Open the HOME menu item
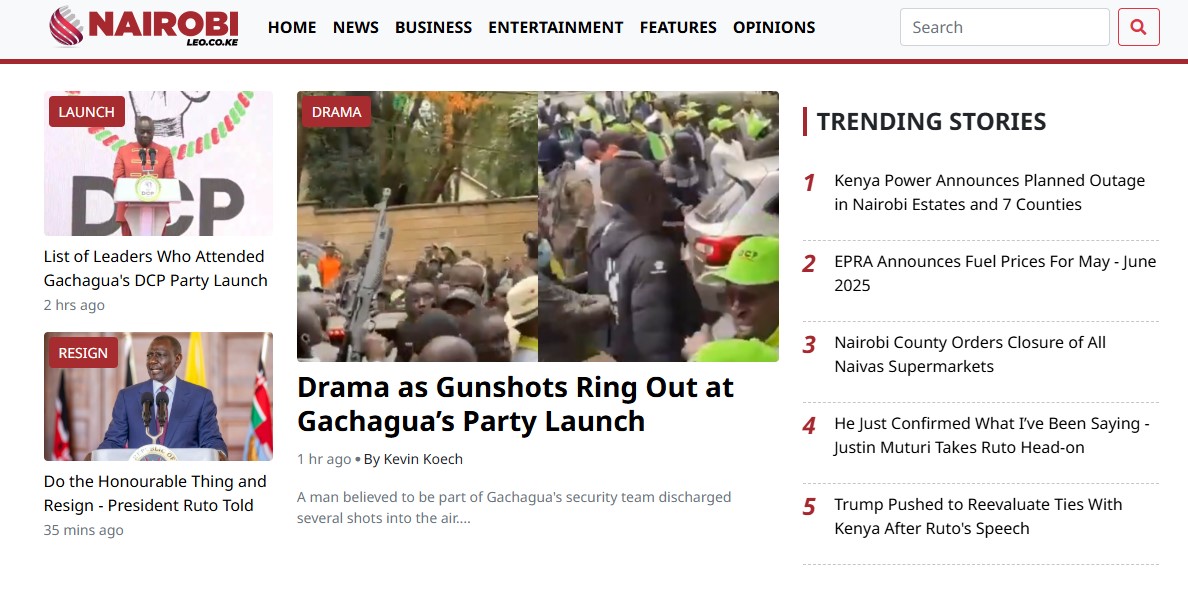 [292, 28]
